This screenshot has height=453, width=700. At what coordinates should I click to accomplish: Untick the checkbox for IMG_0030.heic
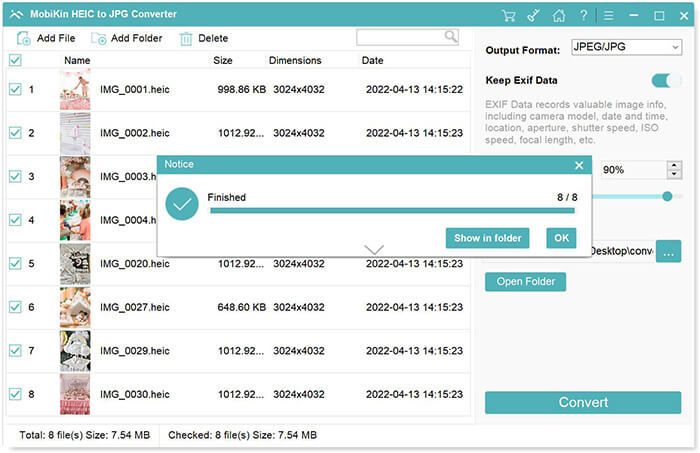pyautogui.click(x=15, y=394)
